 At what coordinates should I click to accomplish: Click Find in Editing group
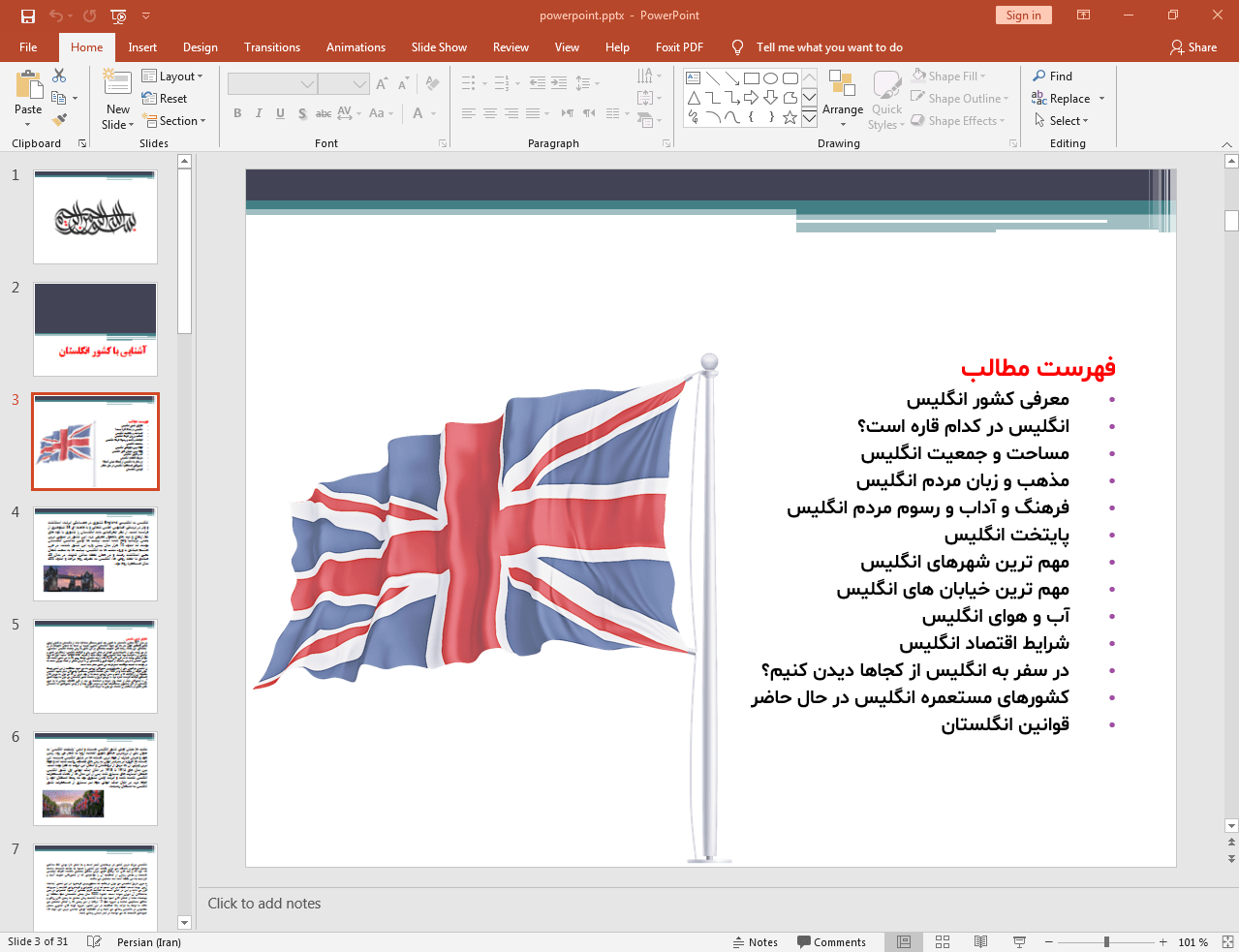pos(1053,76)
